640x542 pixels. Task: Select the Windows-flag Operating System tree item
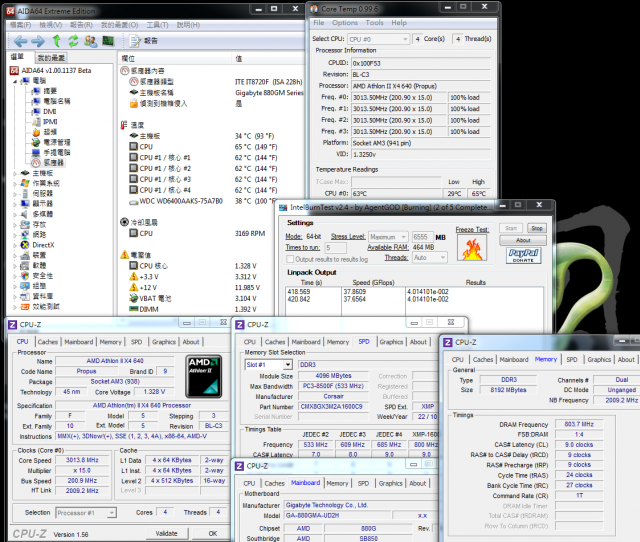click(40, 183)
